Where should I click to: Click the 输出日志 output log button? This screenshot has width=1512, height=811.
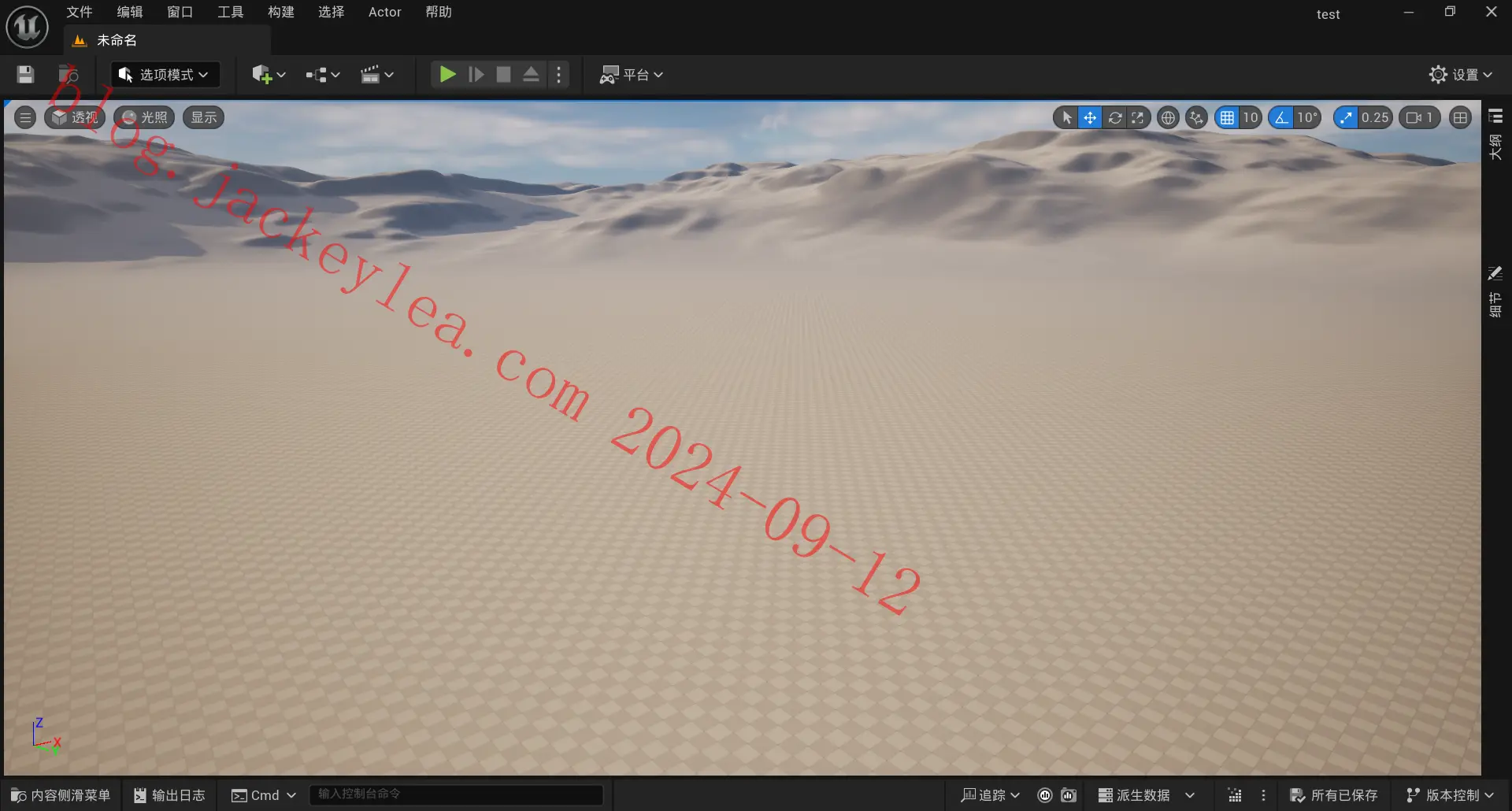tap(169, 795)
